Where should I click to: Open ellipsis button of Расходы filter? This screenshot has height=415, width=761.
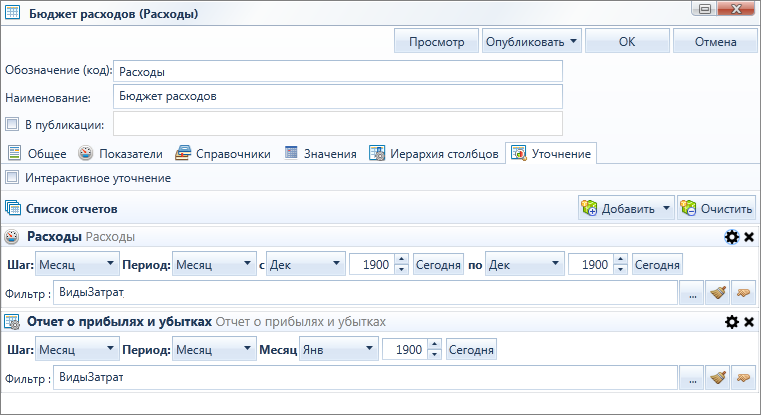click(692, 293)
